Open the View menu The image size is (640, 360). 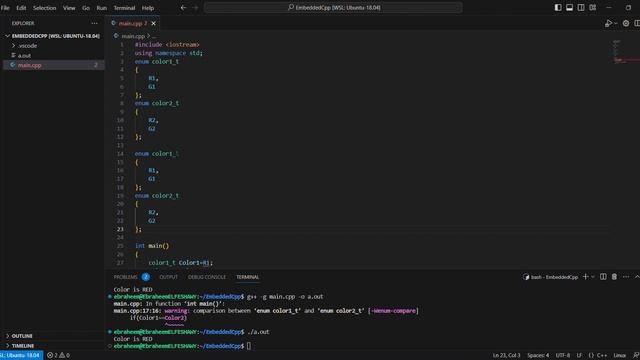tap(69, 8)
